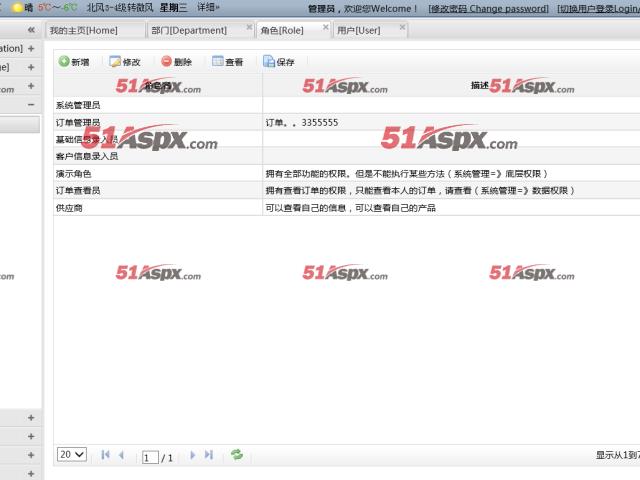Viewport: 640px width, 480px height.
Task: Go to first page in pager
Action: [x=105, y=455]
